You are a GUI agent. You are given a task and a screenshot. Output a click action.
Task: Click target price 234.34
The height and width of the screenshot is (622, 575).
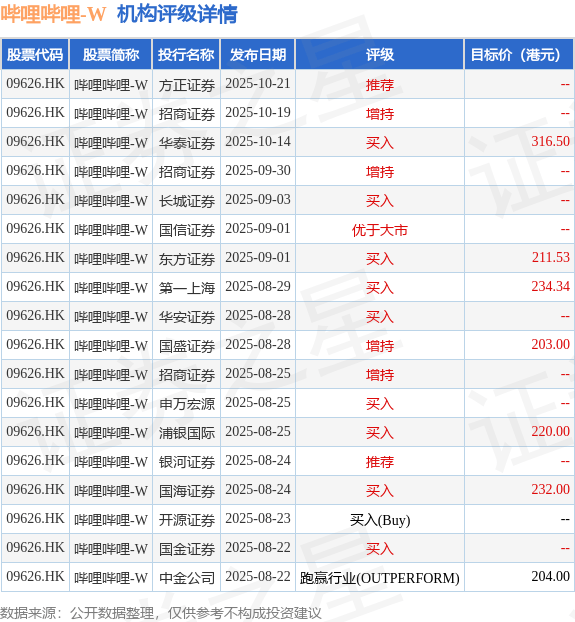550,287
